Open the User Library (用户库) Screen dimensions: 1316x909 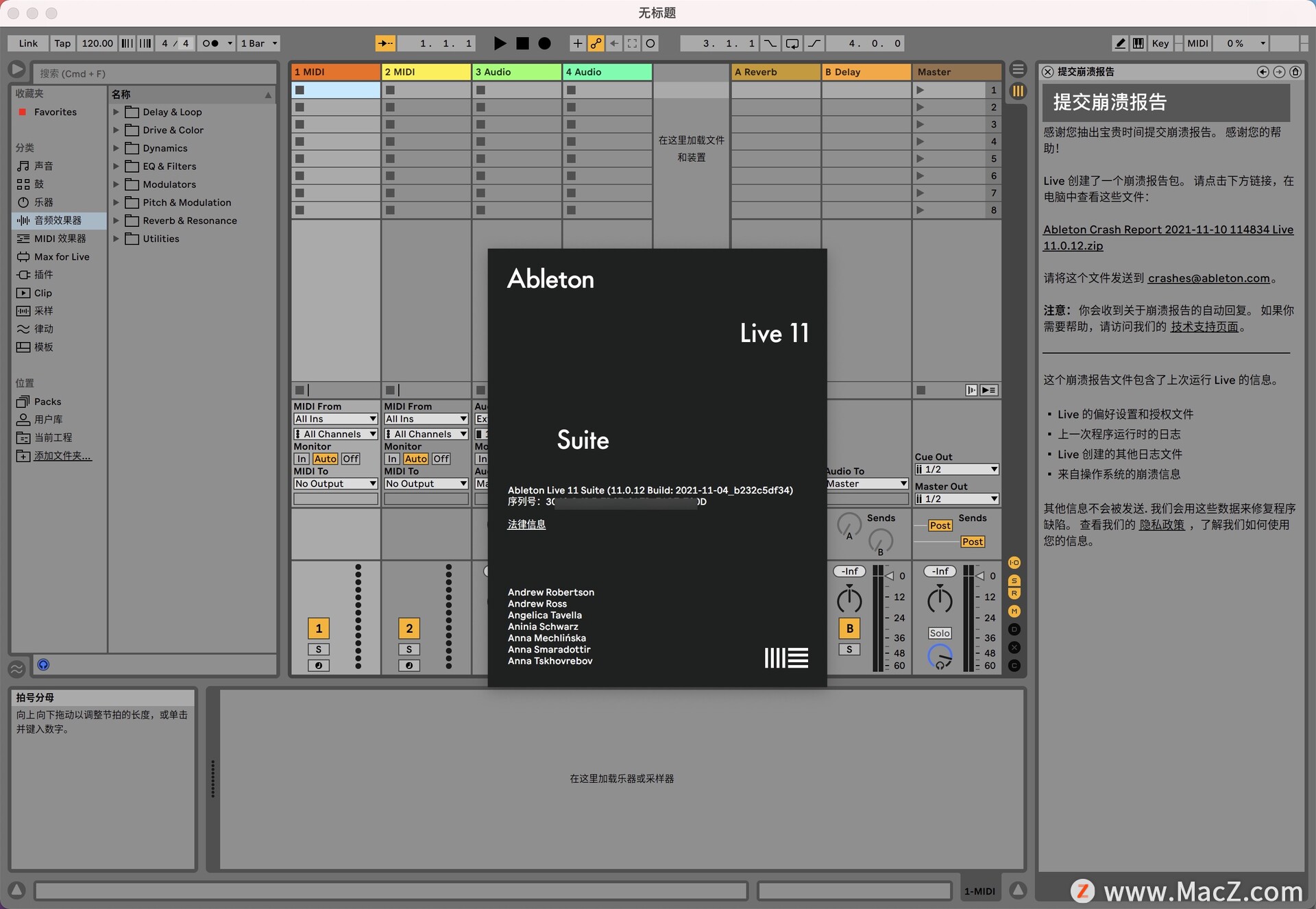(48, 420)
